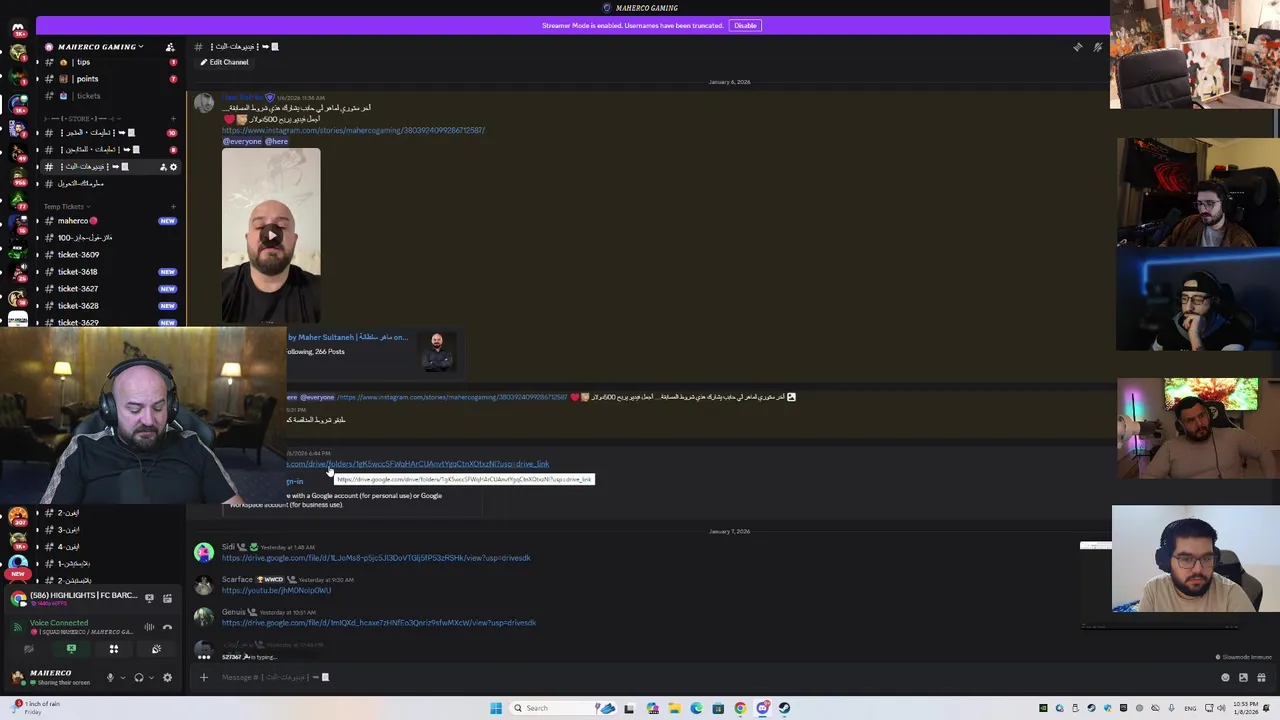Open the tickets channel

(x=109, y=96)
